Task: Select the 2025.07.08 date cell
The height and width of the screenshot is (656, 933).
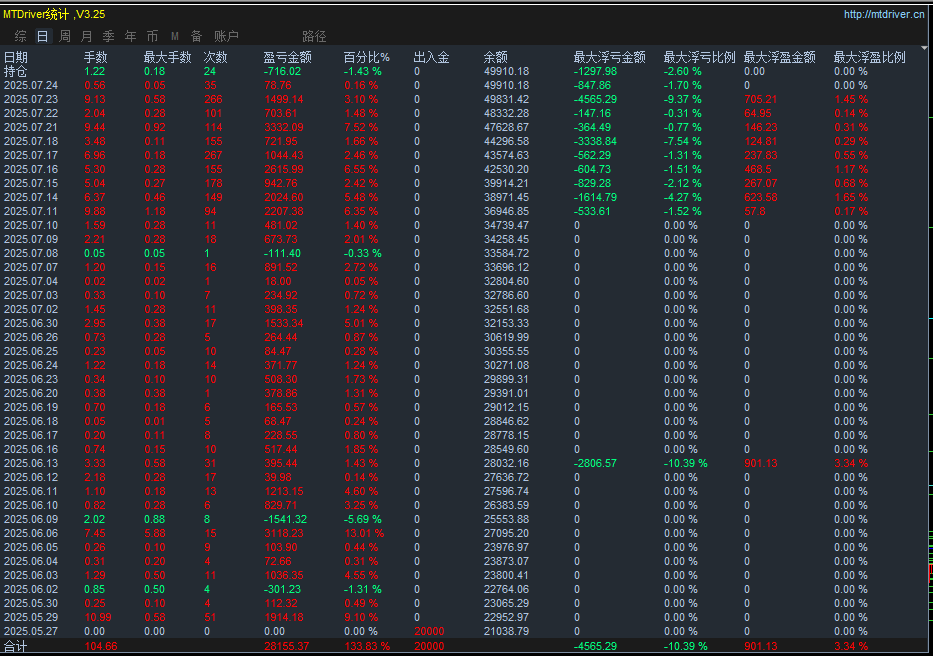Action: coord(31,253)
